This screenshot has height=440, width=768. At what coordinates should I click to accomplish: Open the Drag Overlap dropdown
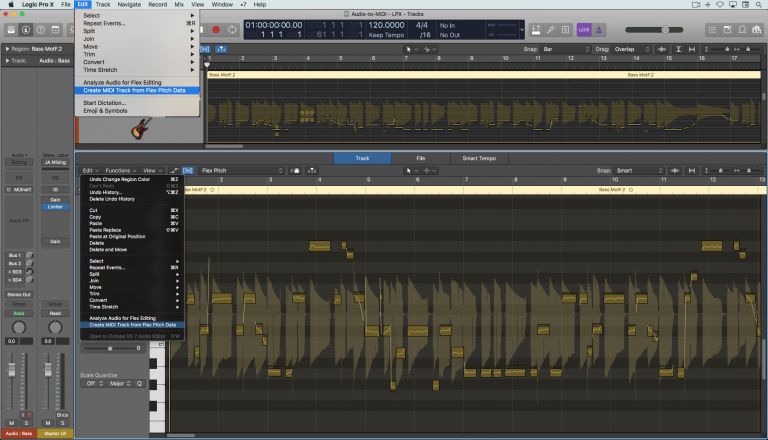point(632,49)
